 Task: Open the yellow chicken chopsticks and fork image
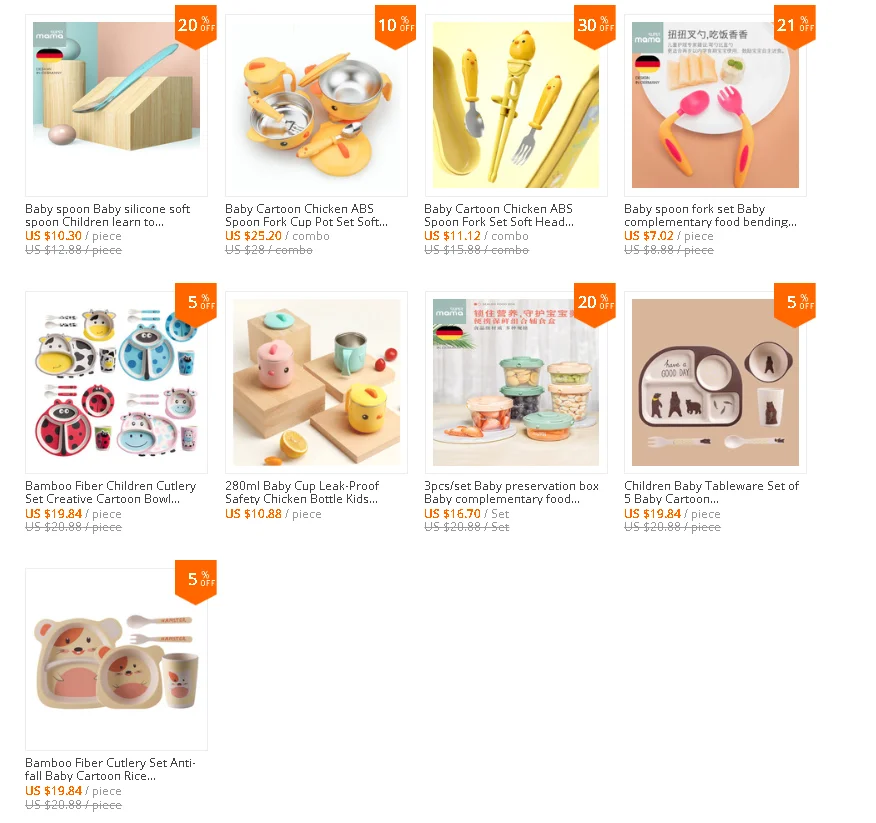click(x=516, y=105)
